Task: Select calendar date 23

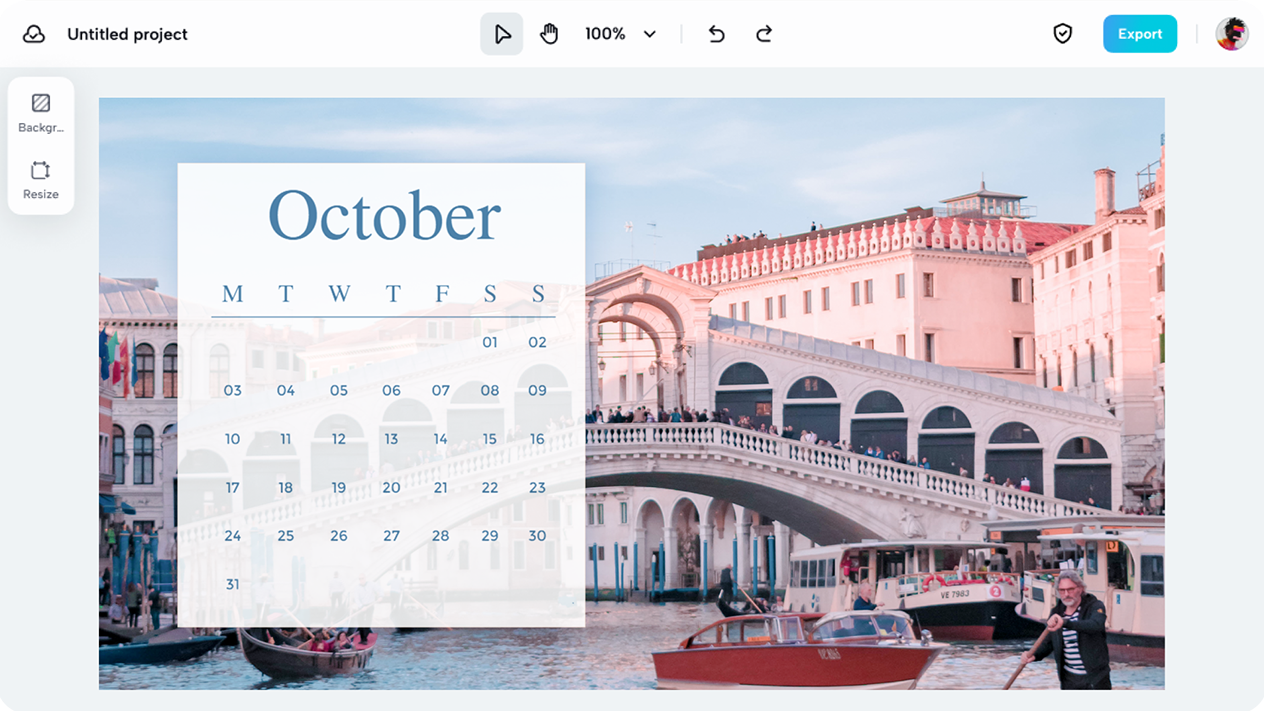Action: [538, 488]
